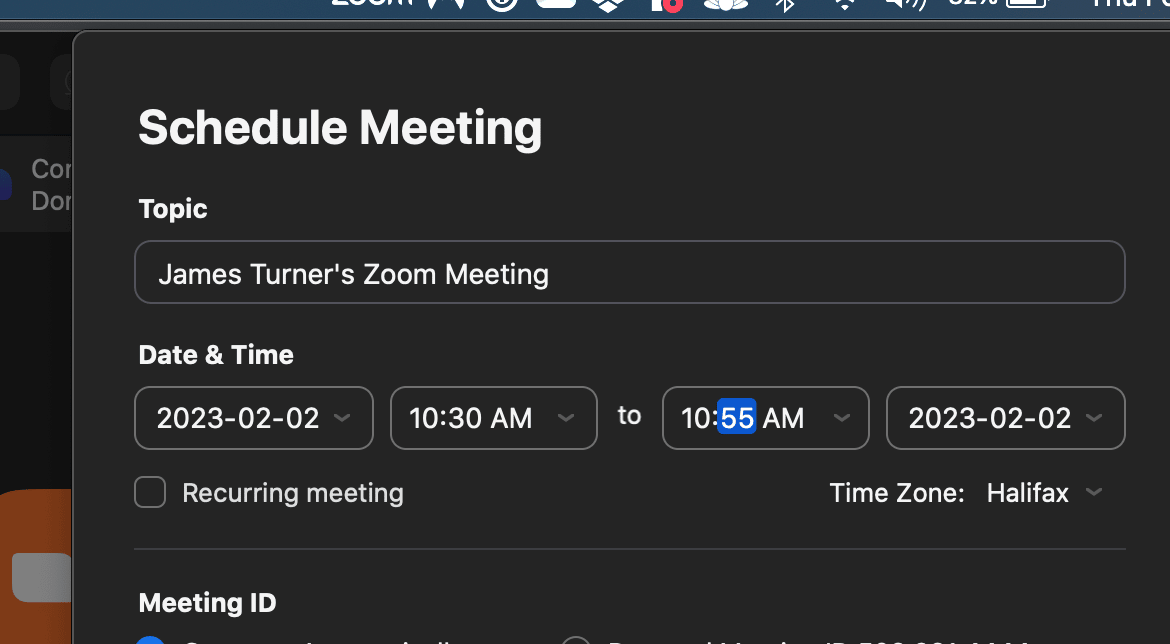Click the lotus-shaped menu bar icon
Viewport: 1170px width, 644px height.
point(726,4)
